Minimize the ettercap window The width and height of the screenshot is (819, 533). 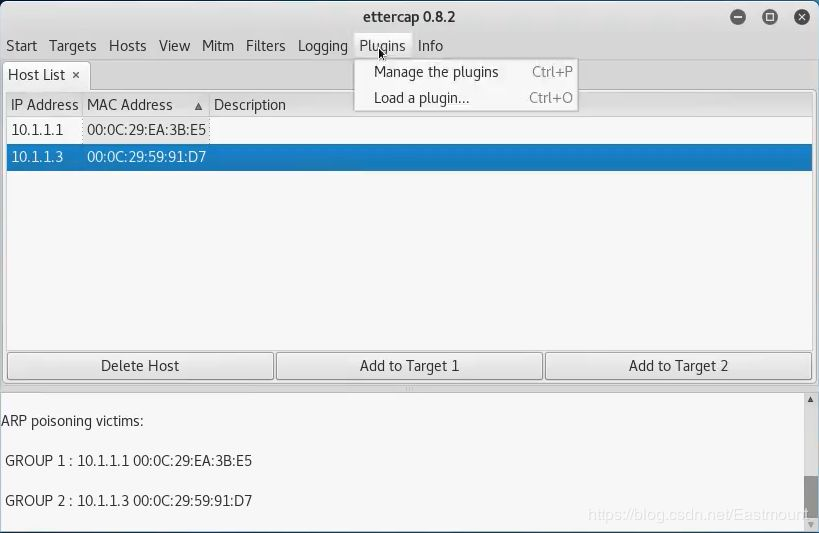point(738,17)
